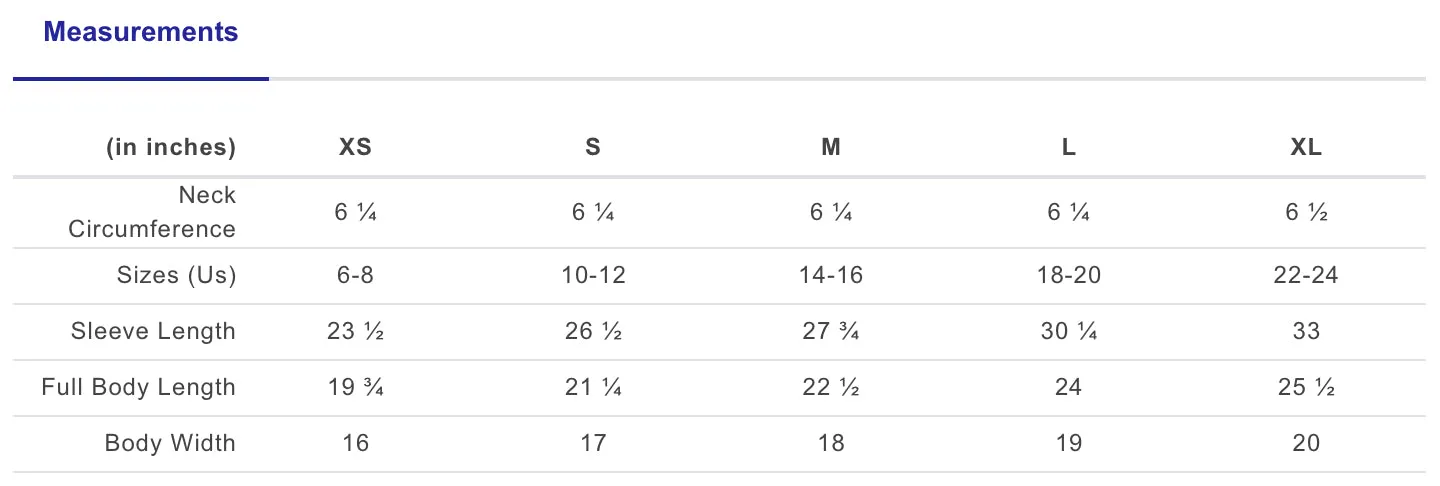
Task: Select the 14-16 US size cell
Action: pos(831,275)
